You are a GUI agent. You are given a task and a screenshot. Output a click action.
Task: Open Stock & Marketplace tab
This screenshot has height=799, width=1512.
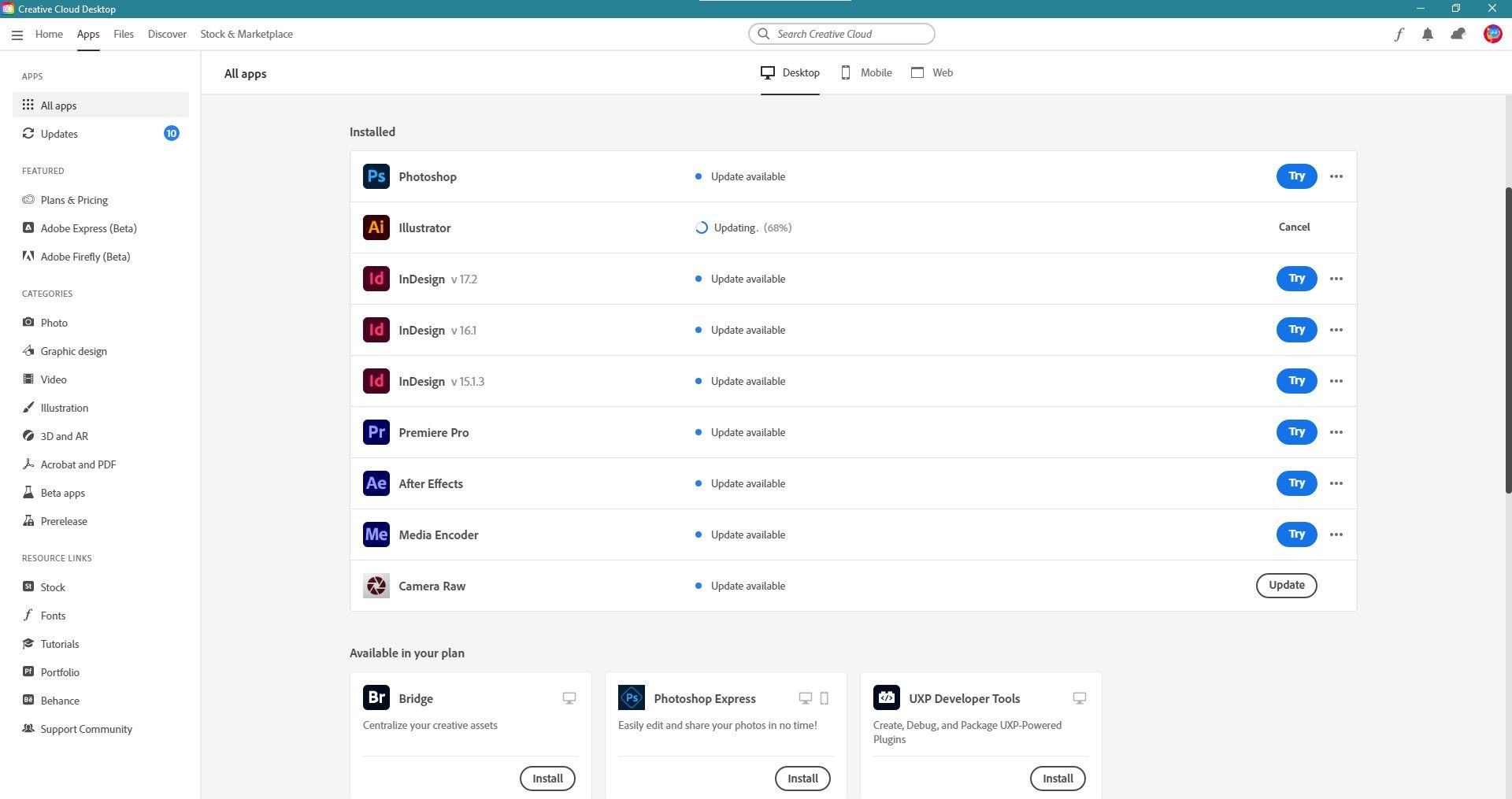click(246, 34)
